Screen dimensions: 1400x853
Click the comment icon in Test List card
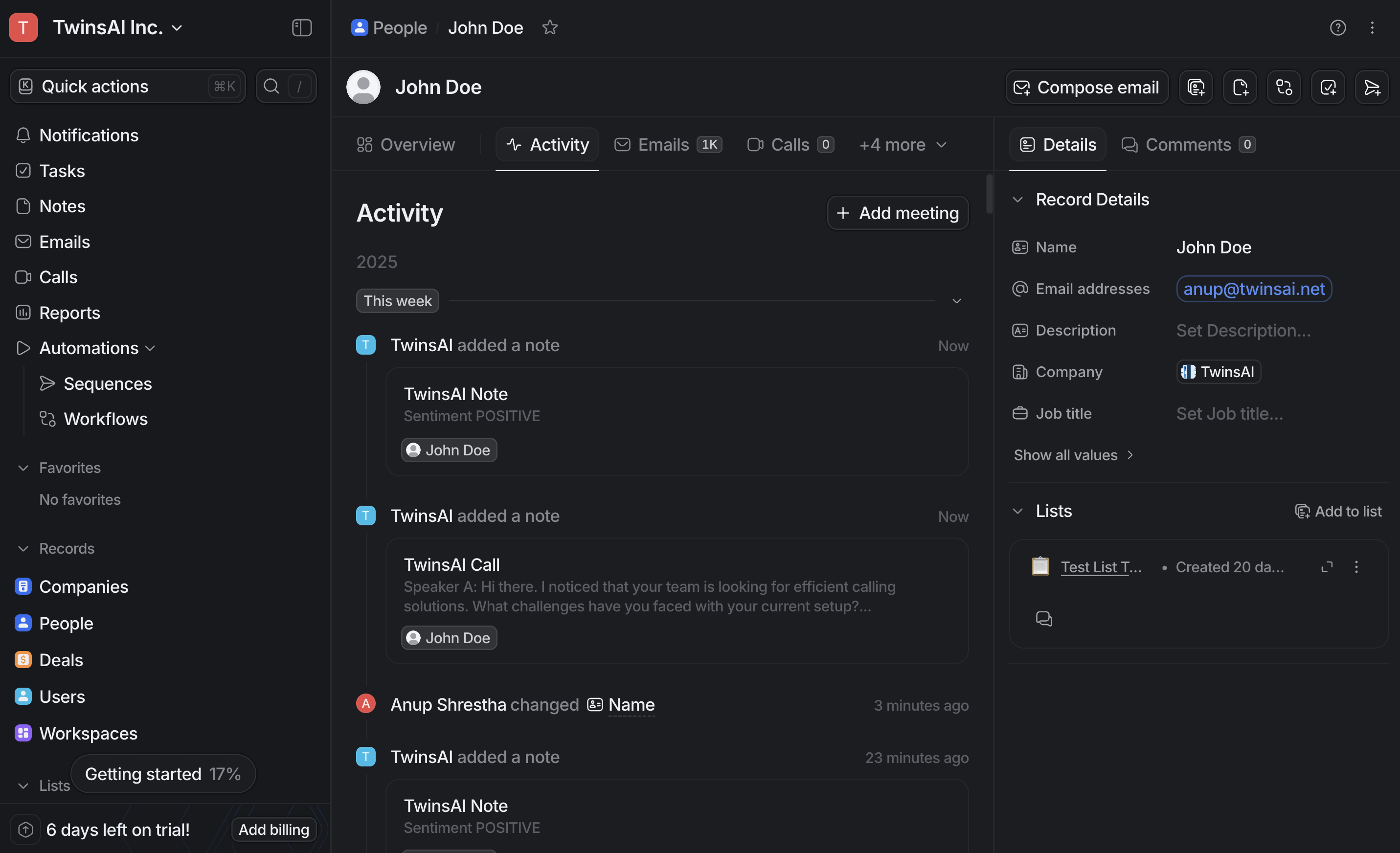pos(1044,618)
